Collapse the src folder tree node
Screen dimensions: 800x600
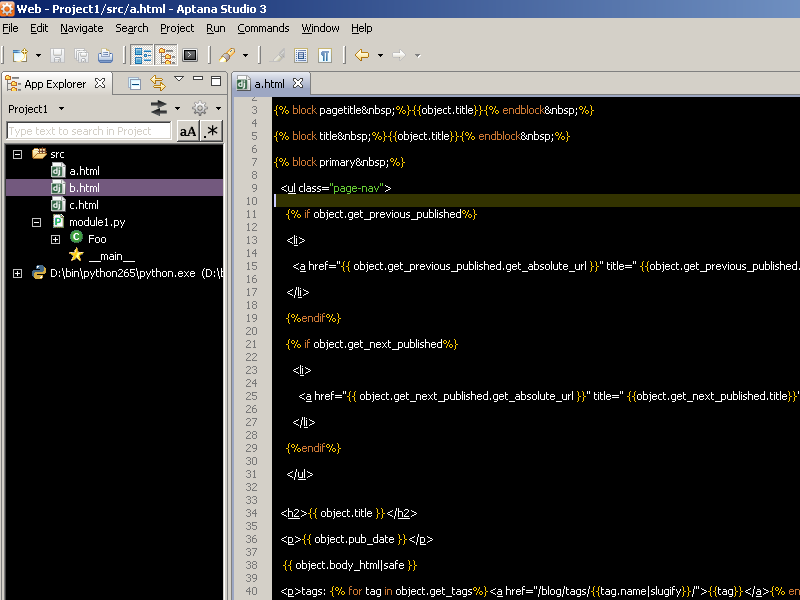click(18, 154)
